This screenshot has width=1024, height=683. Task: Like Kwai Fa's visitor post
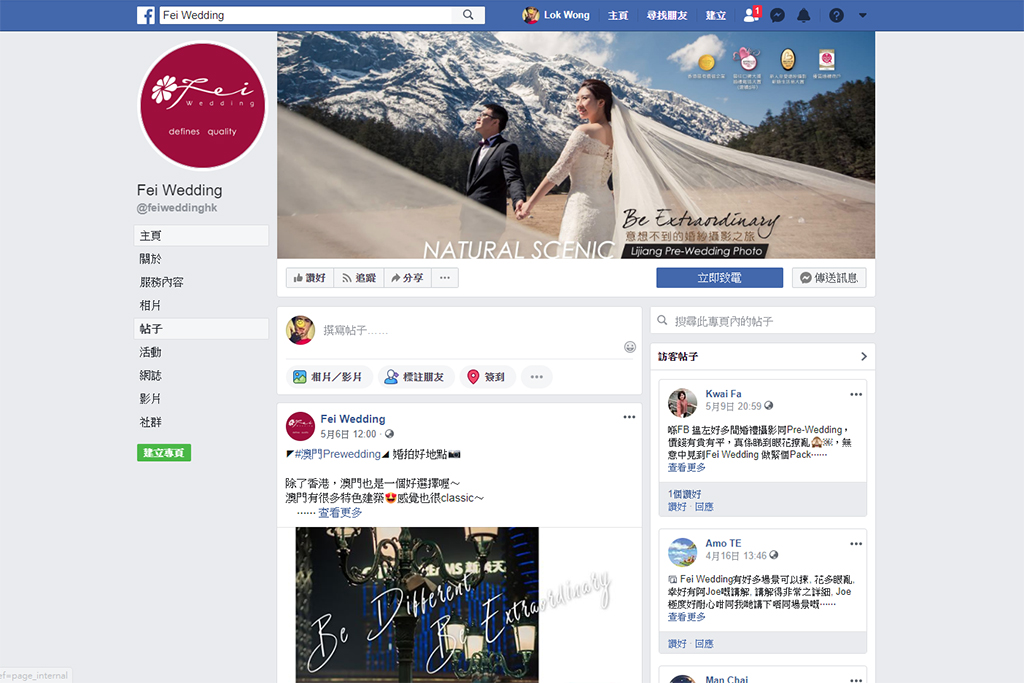(677, 507)
